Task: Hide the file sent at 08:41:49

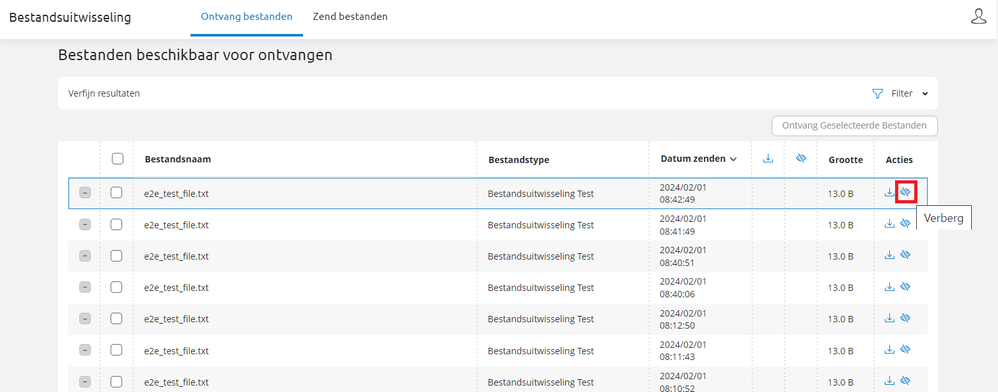Action: 906,223
